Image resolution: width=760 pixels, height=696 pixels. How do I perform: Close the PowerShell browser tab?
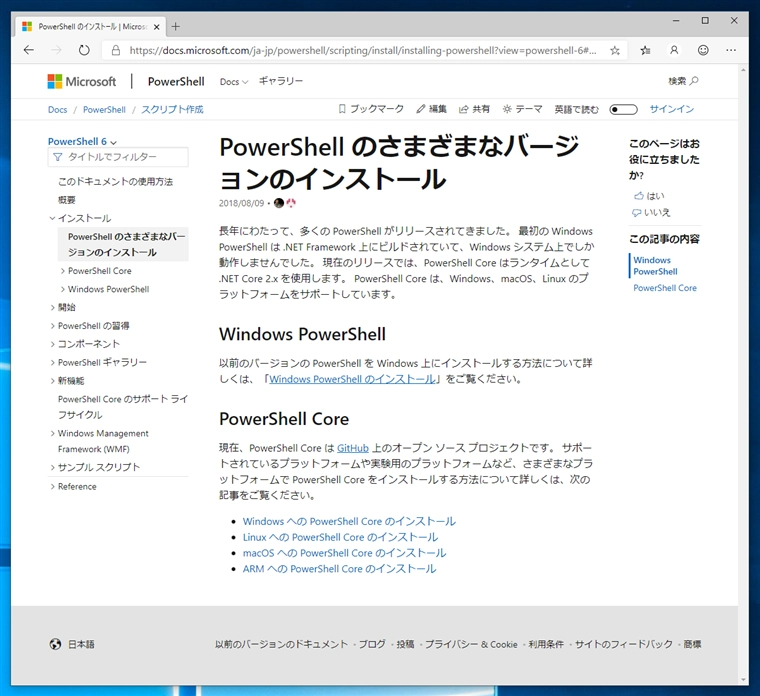point(157,27)
